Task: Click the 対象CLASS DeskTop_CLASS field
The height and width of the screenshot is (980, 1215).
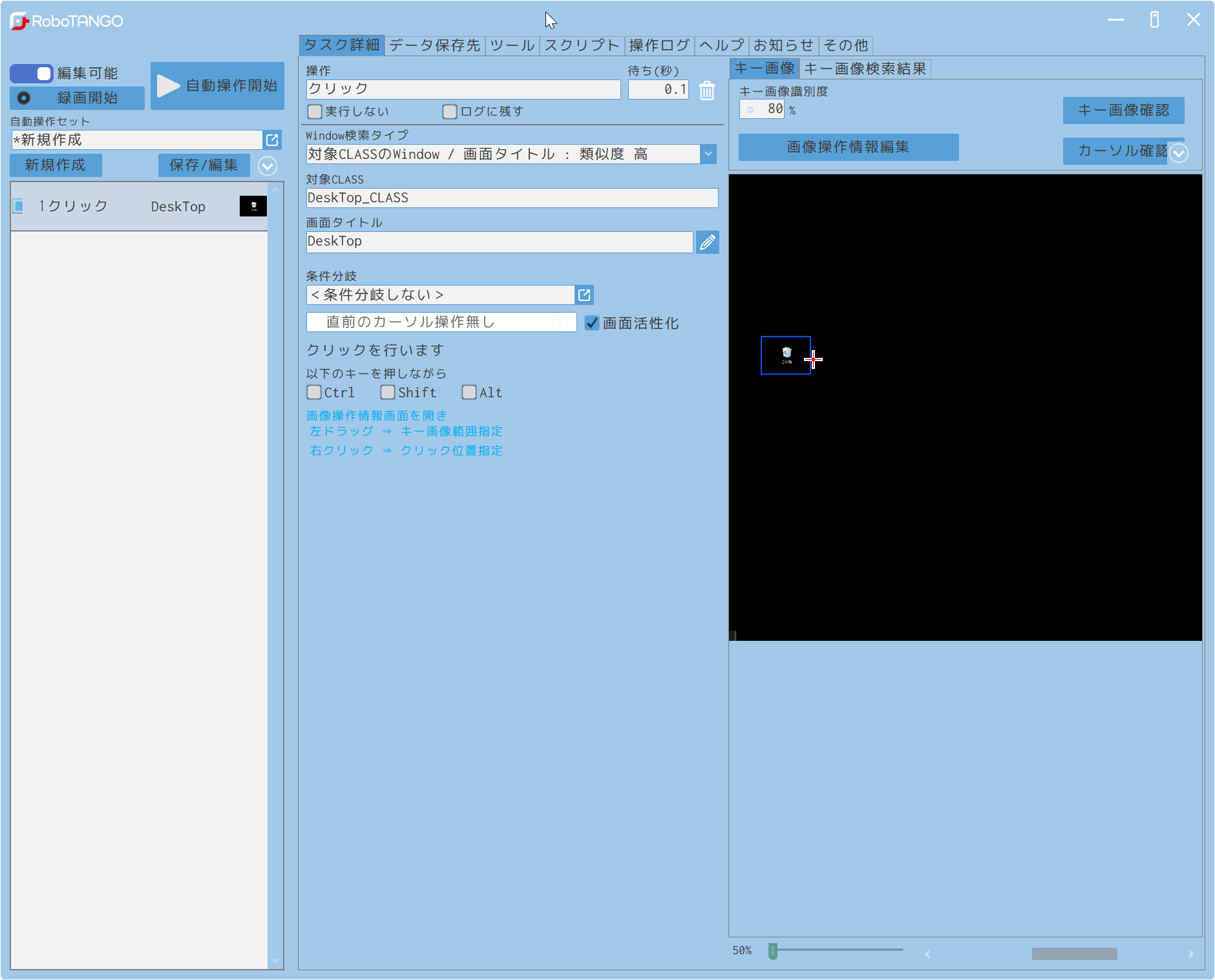Action: coord(512,198)
